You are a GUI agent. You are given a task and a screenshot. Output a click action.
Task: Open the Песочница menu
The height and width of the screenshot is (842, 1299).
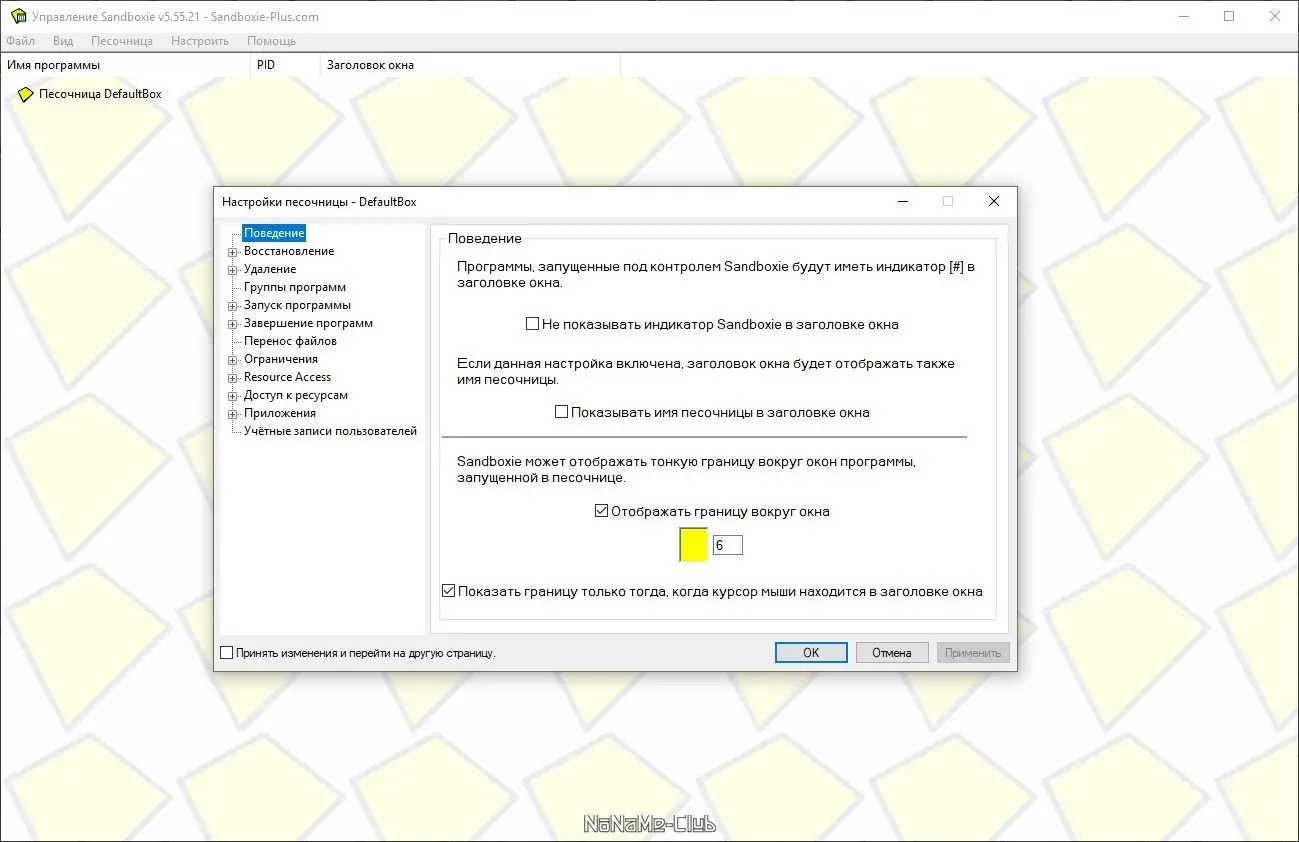click(122, 41)
